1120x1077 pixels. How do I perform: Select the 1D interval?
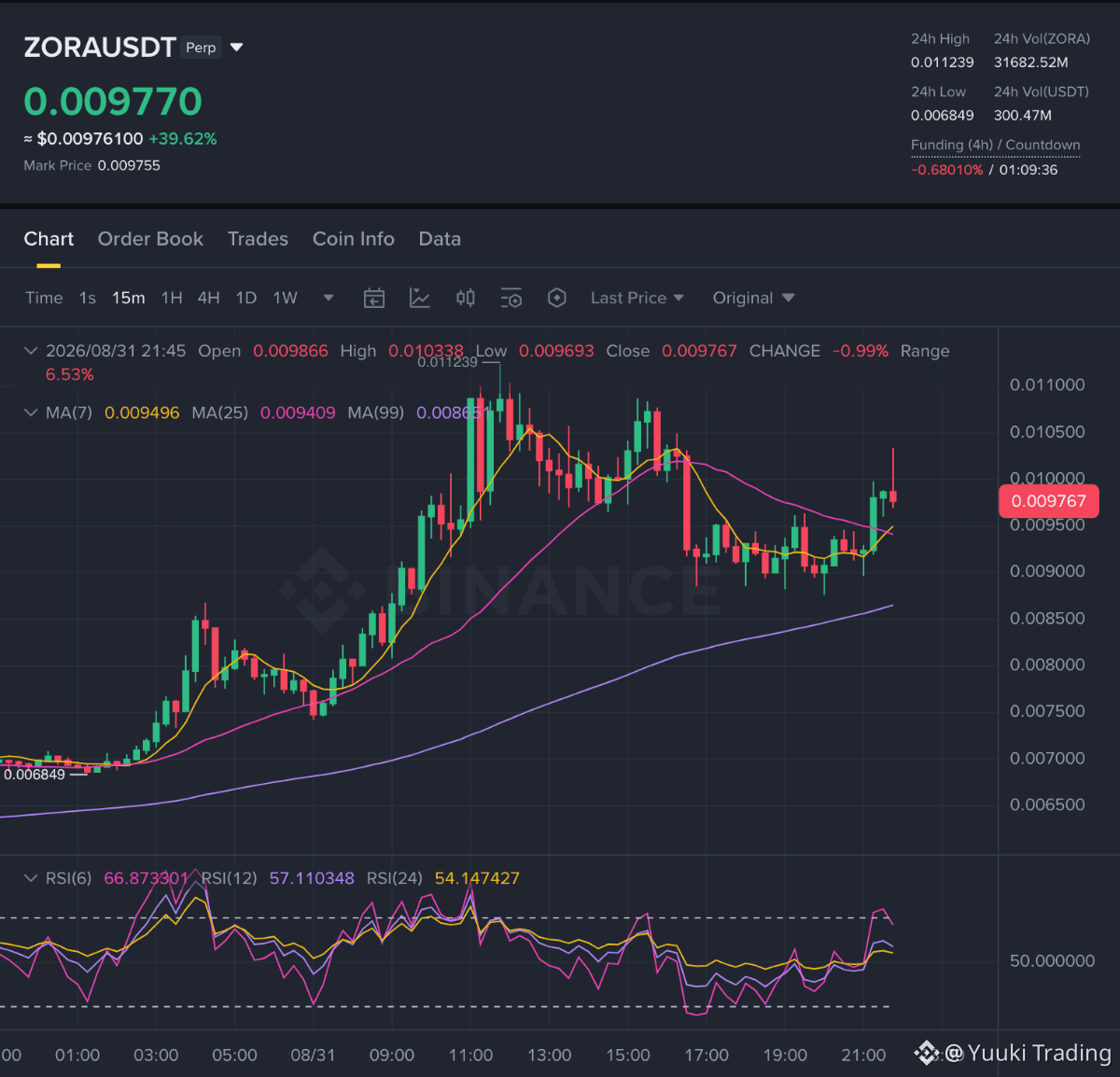tap(246, 298)
